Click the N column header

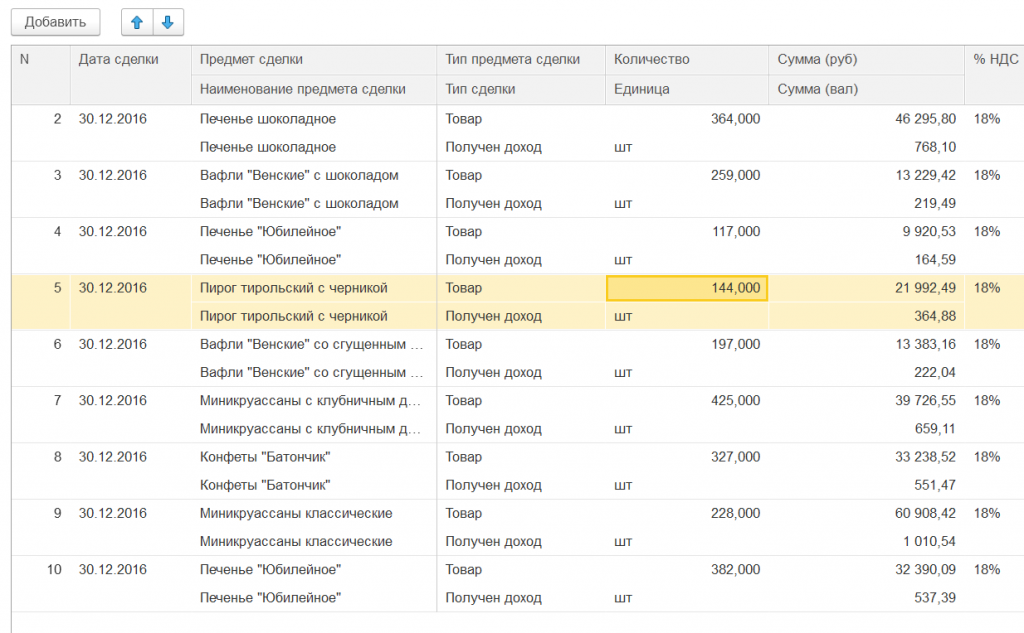25,60
